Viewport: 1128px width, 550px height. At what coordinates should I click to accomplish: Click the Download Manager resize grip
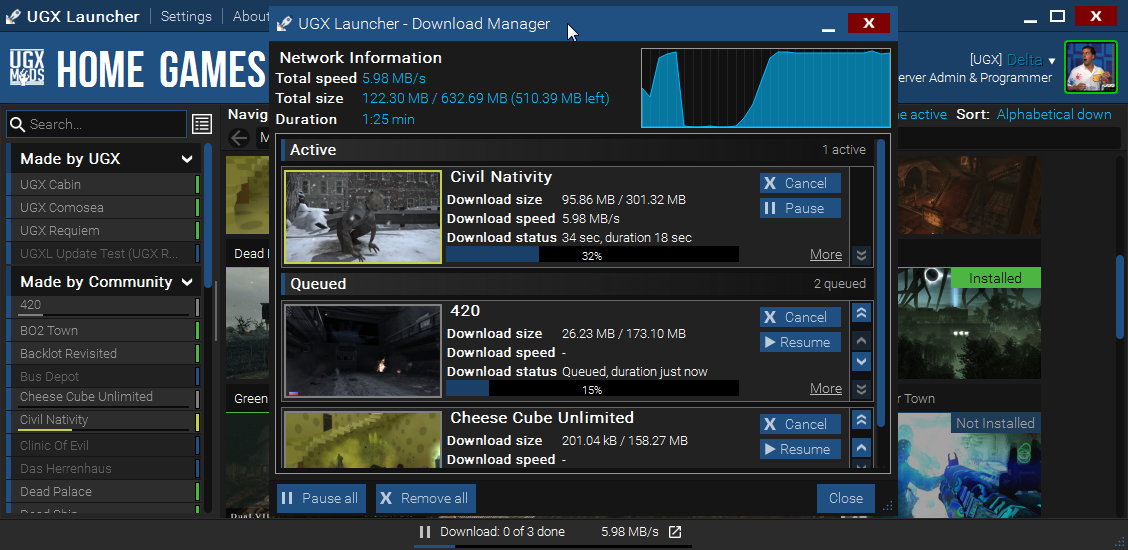click(886, 506)
